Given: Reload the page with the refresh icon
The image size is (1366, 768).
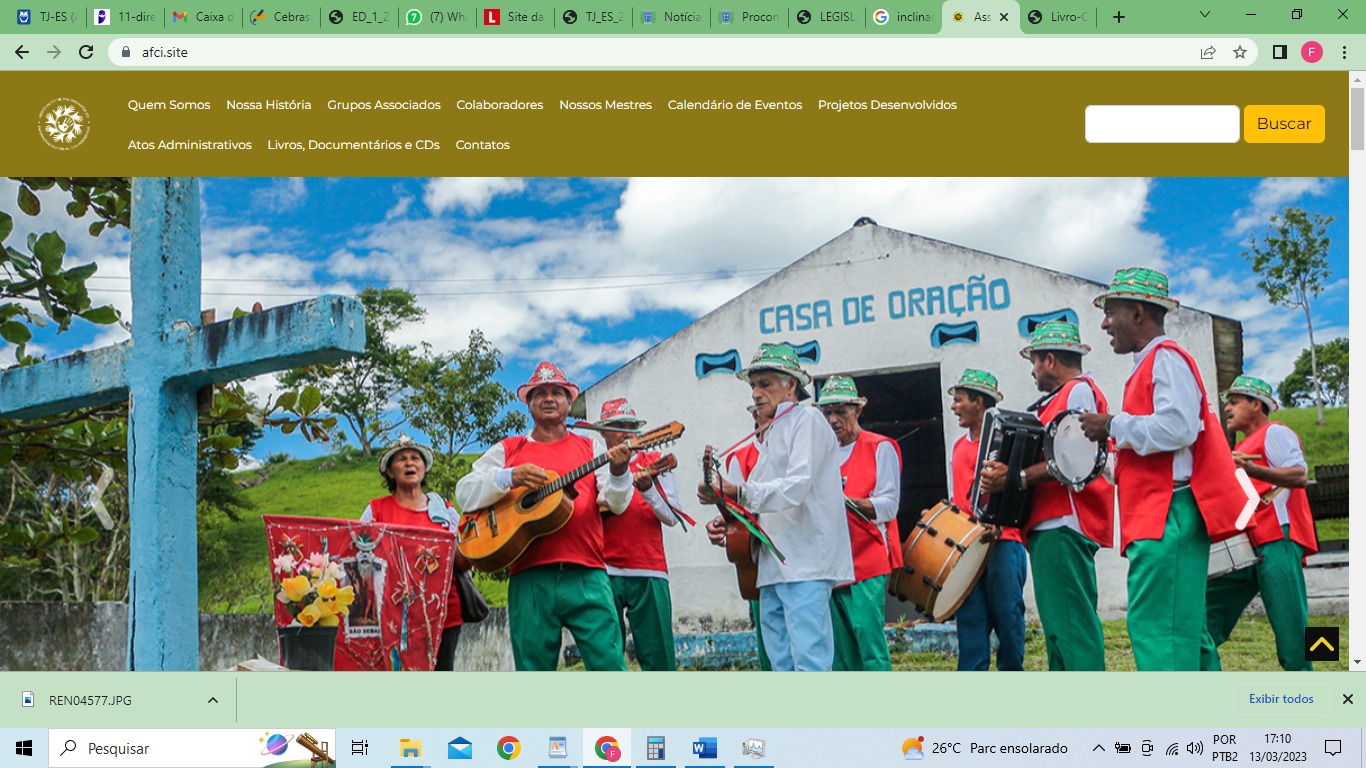Looking at the screenshot, I should coord(86,52).
